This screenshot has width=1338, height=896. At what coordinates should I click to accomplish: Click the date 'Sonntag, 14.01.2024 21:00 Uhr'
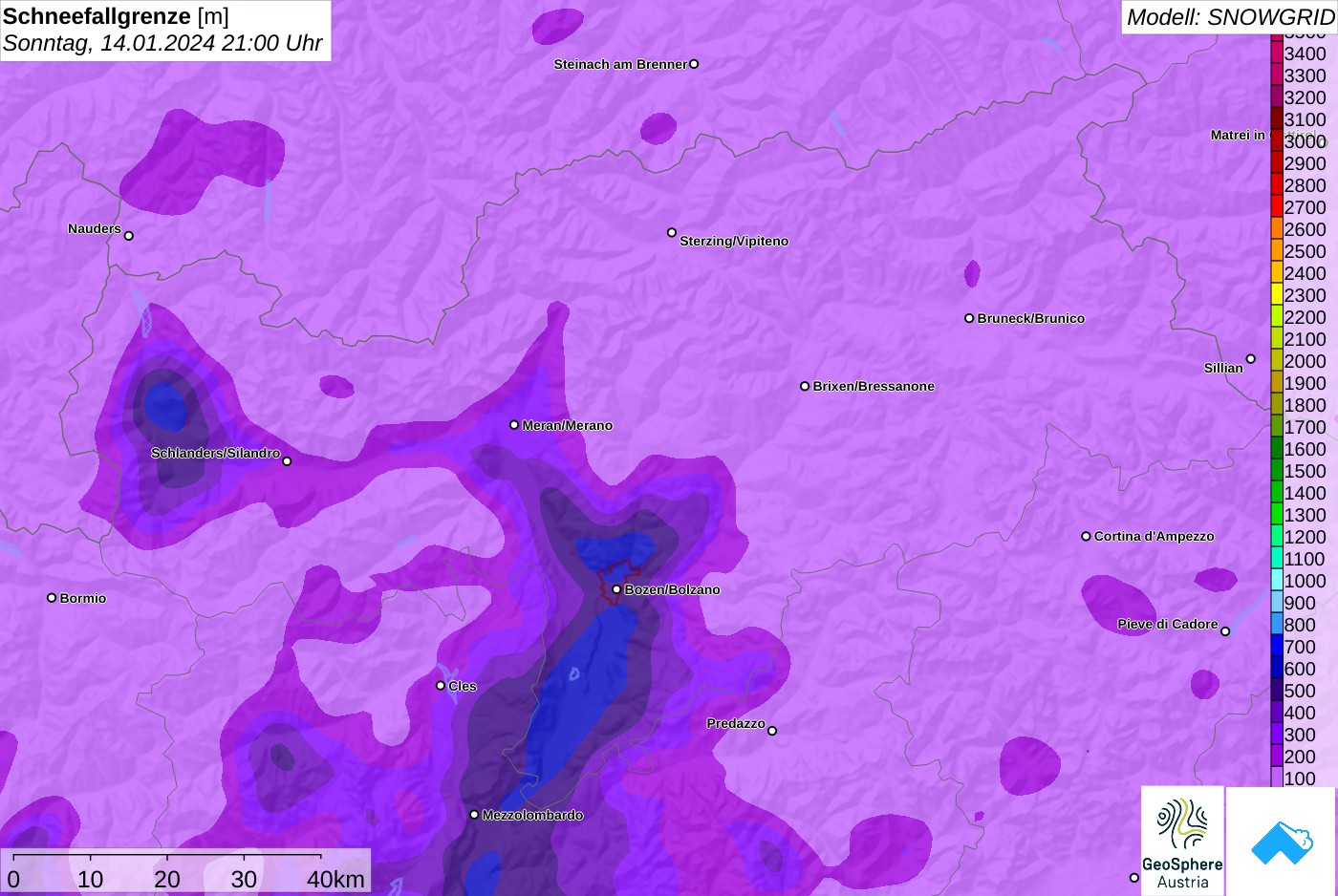tap(162, 43)
